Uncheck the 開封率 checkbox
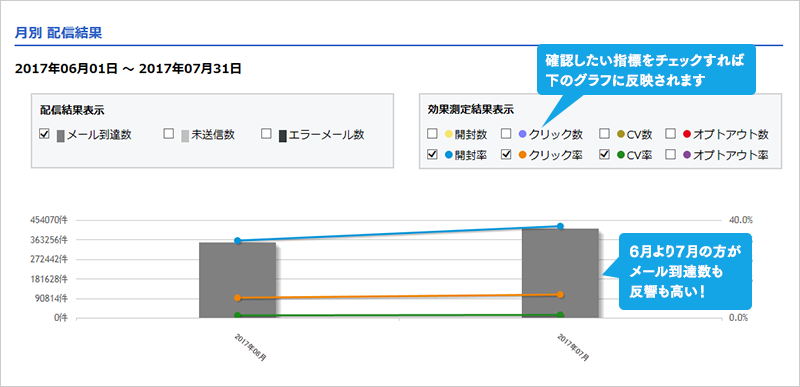 point(432,154)
